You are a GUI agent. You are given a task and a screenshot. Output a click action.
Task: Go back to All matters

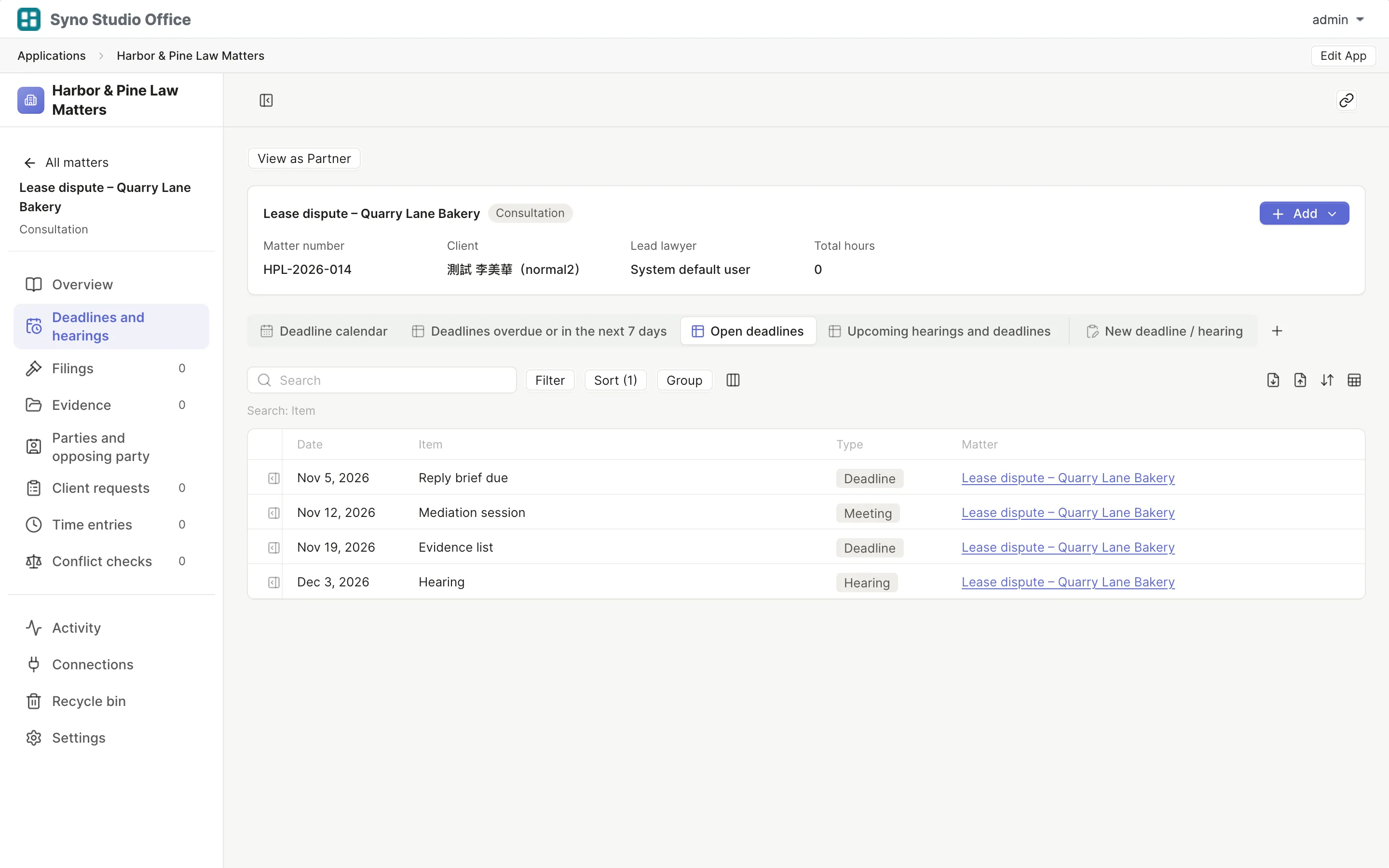click(66, 163)
